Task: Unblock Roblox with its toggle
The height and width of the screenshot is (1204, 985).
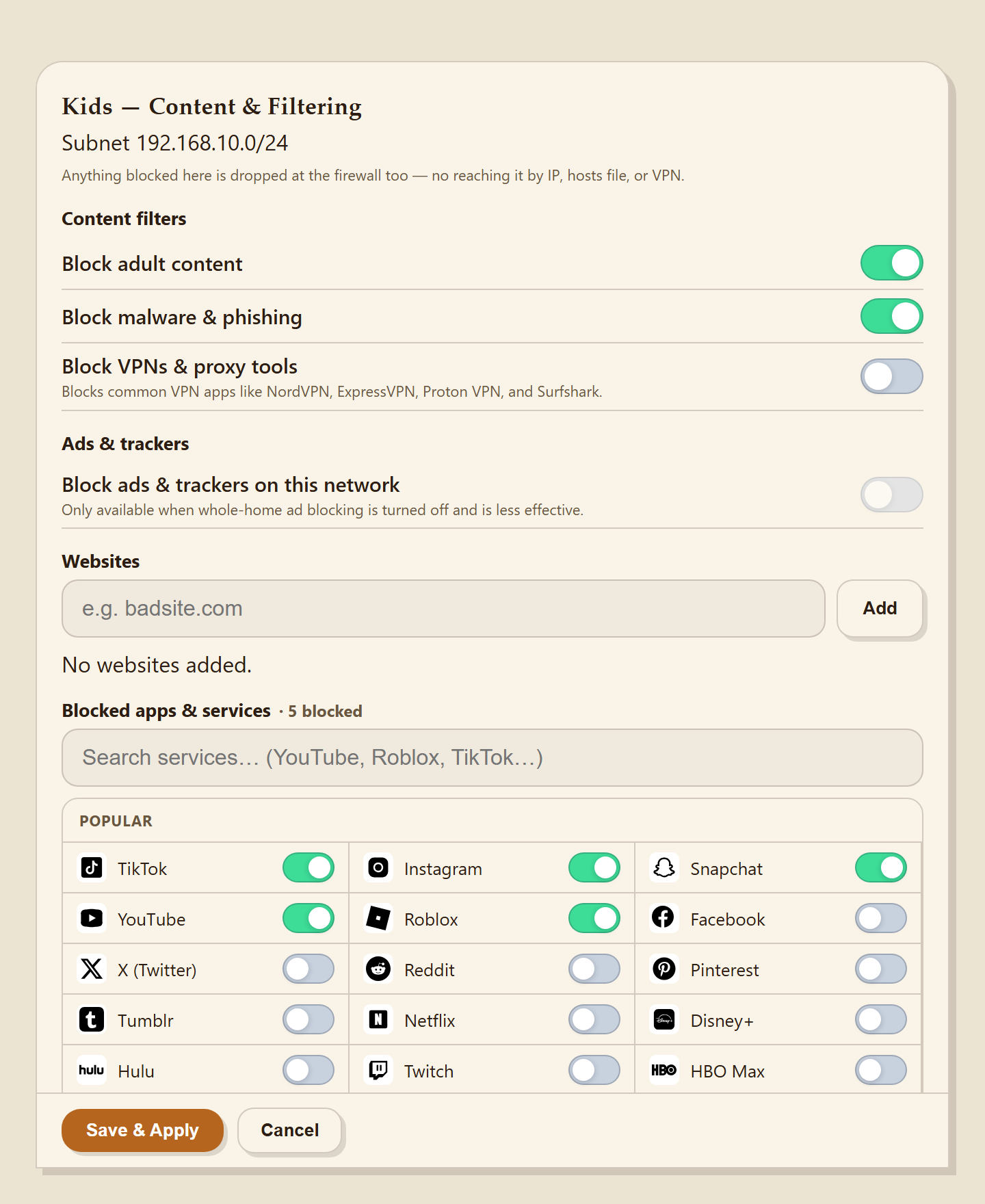Action: coord(594,918)
